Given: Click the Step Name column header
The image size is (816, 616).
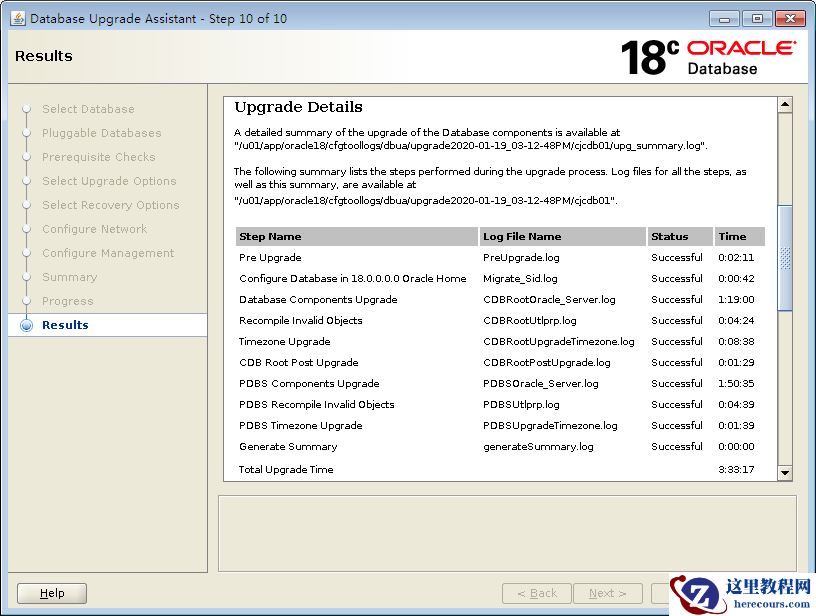Looking at the screenshot, I should (x=357, y=237).
